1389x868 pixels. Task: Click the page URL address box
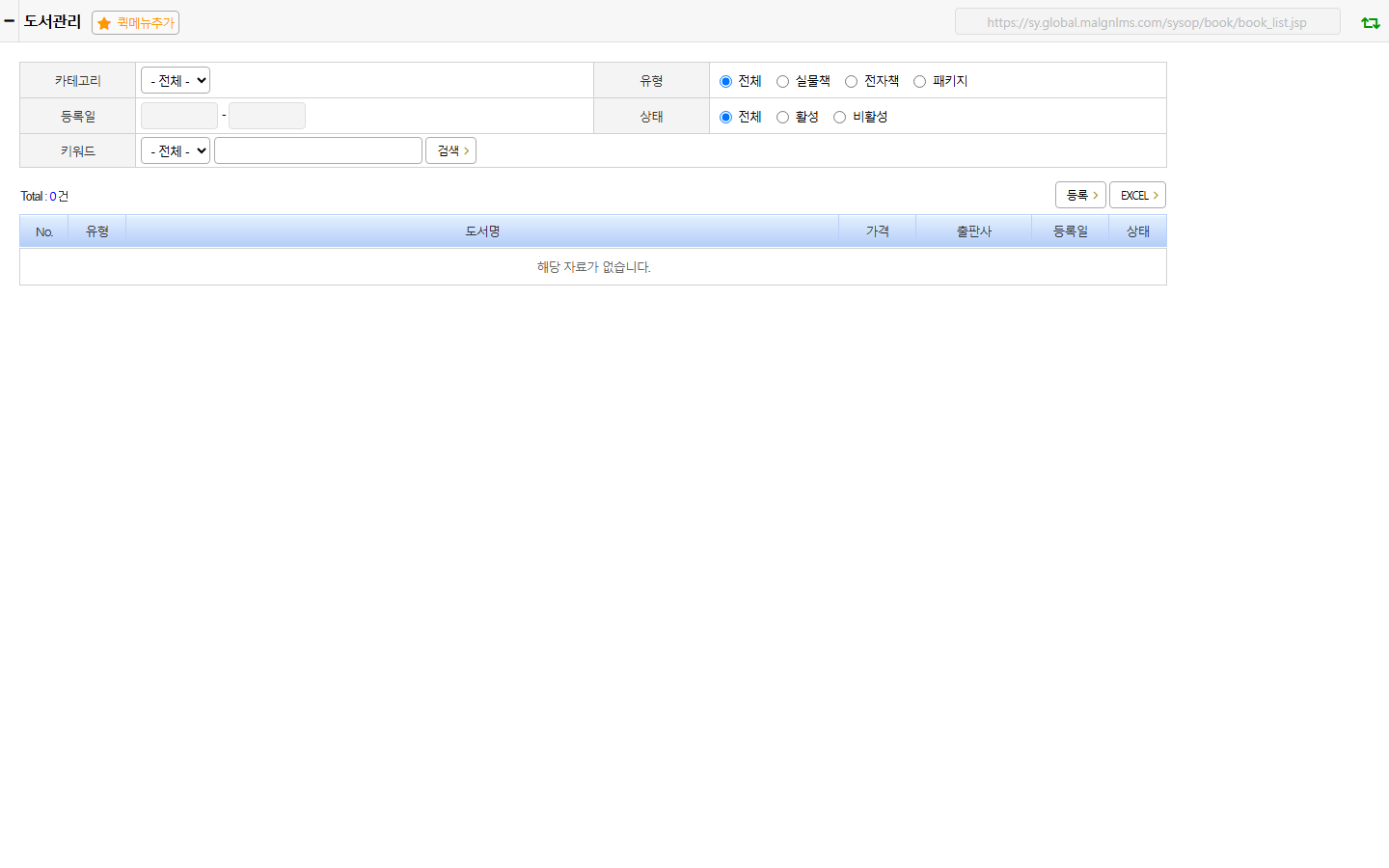(x=1148, y=21)
